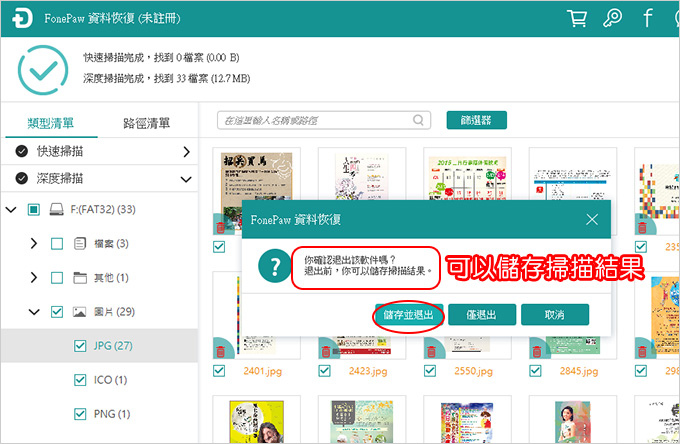Close the FonePaw exit dialog
680x444 pixels.
(592, 219)
